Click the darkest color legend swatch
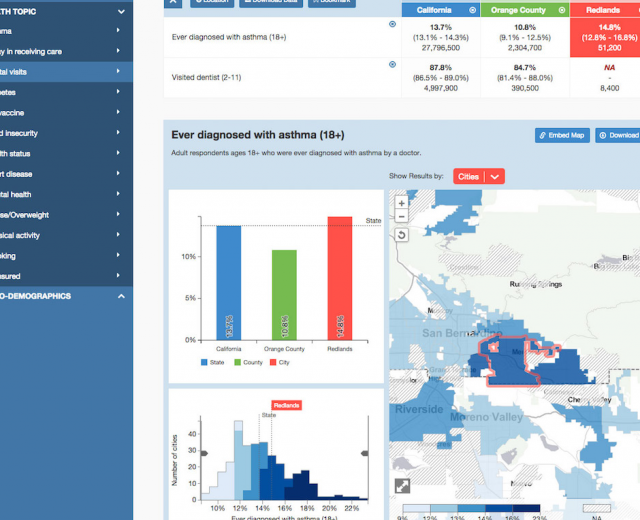The width and height of the screenshot is (640, 520). pos(526,508)
